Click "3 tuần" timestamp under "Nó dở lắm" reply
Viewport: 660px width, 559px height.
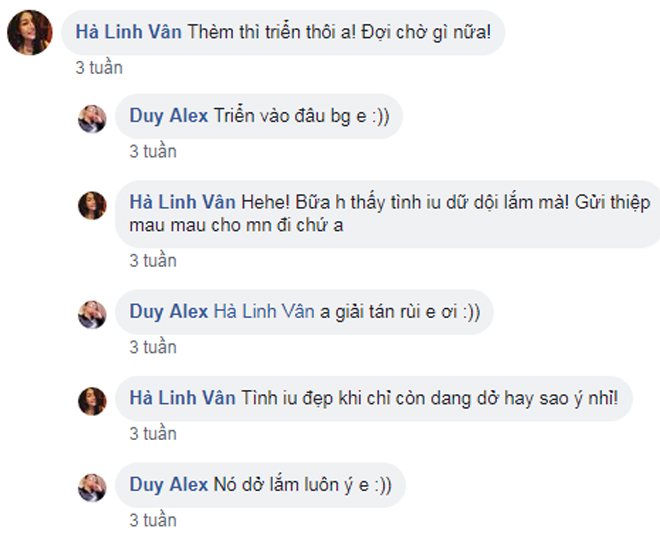click(x=152, y=521)
